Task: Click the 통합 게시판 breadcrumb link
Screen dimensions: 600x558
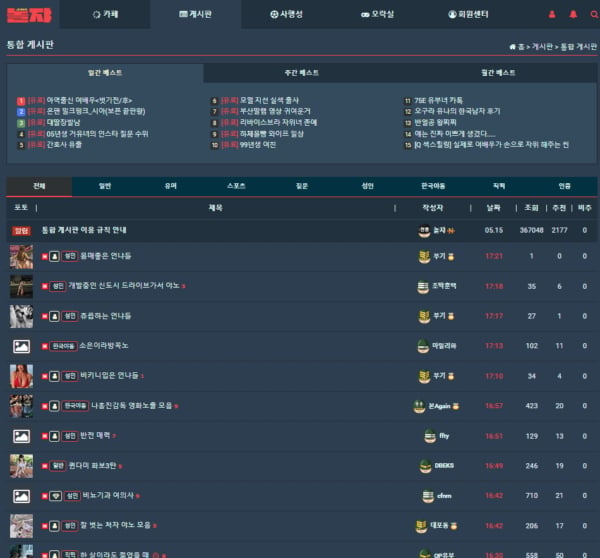Action: click(578, 47)
